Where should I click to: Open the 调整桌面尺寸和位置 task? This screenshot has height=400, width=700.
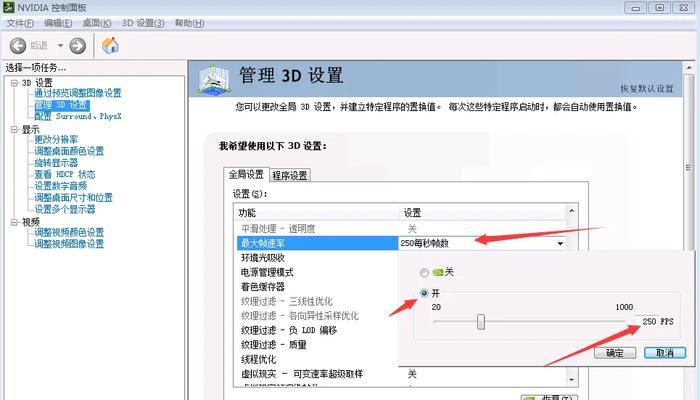click(74, 198)
